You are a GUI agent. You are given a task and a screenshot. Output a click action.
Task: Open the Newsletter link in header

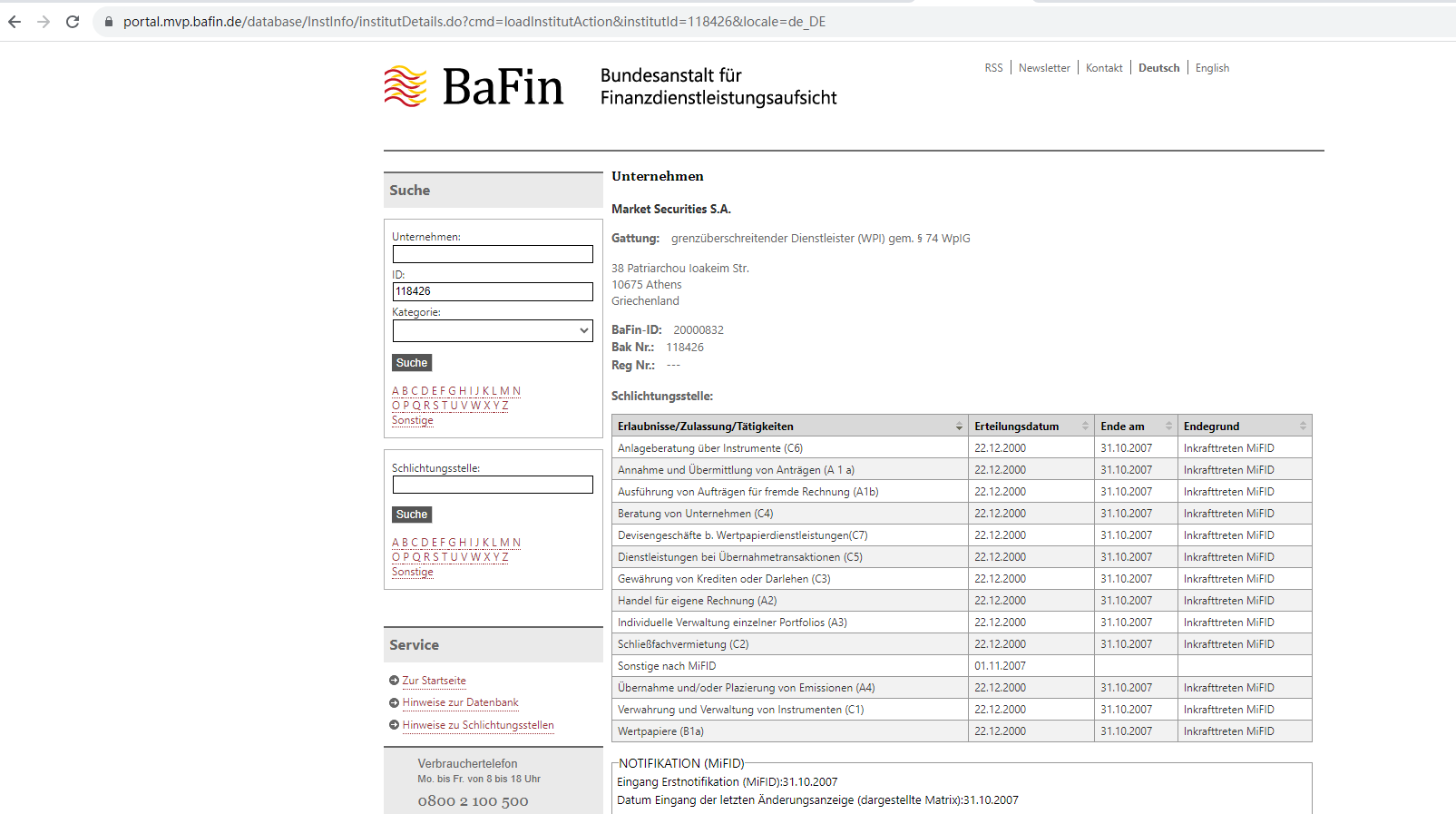click(1044, 68)
